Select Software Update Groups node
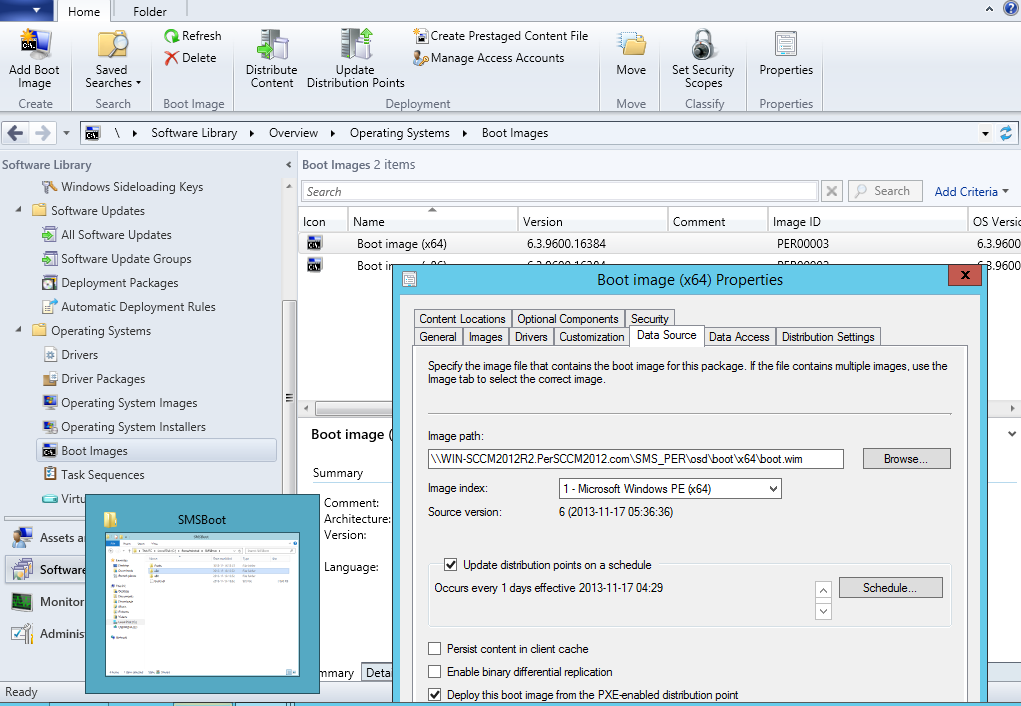This screenshot has width=1021, height=706. click(117, 259)
